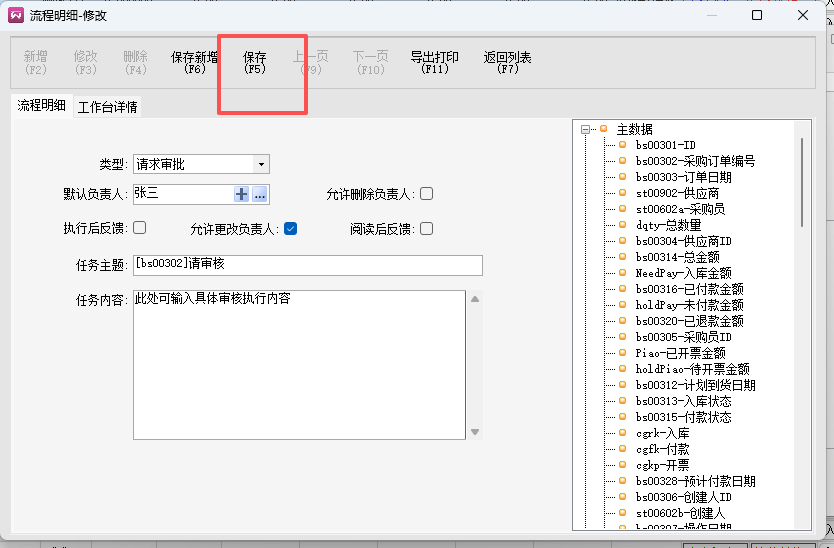Click the cgfk-付款 tree entry
The width and height of the screenshot is (834, 548).
(x=662, y=449)
